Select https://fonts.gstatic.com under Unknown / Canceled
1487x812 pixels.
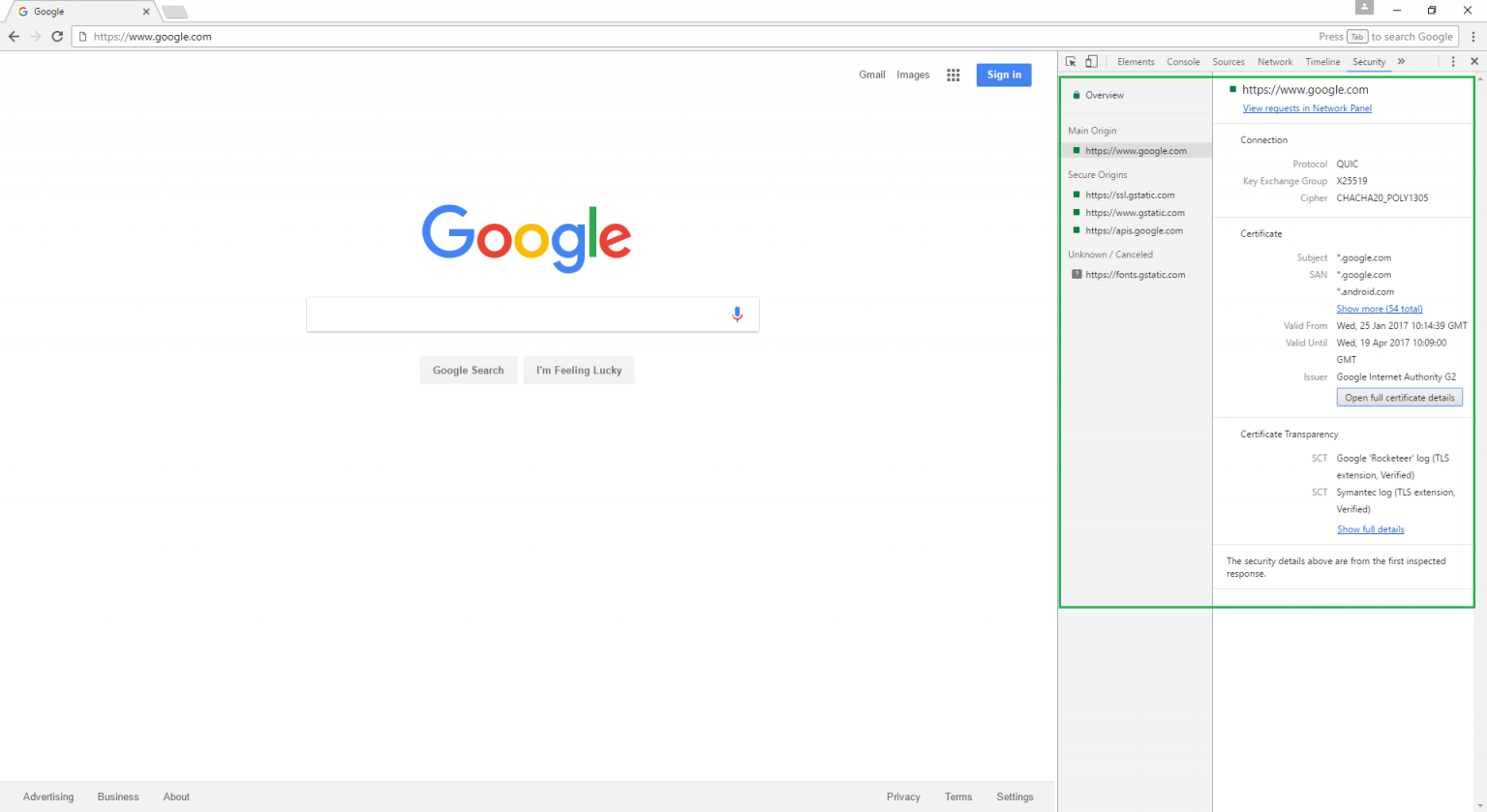[1136, 274]
